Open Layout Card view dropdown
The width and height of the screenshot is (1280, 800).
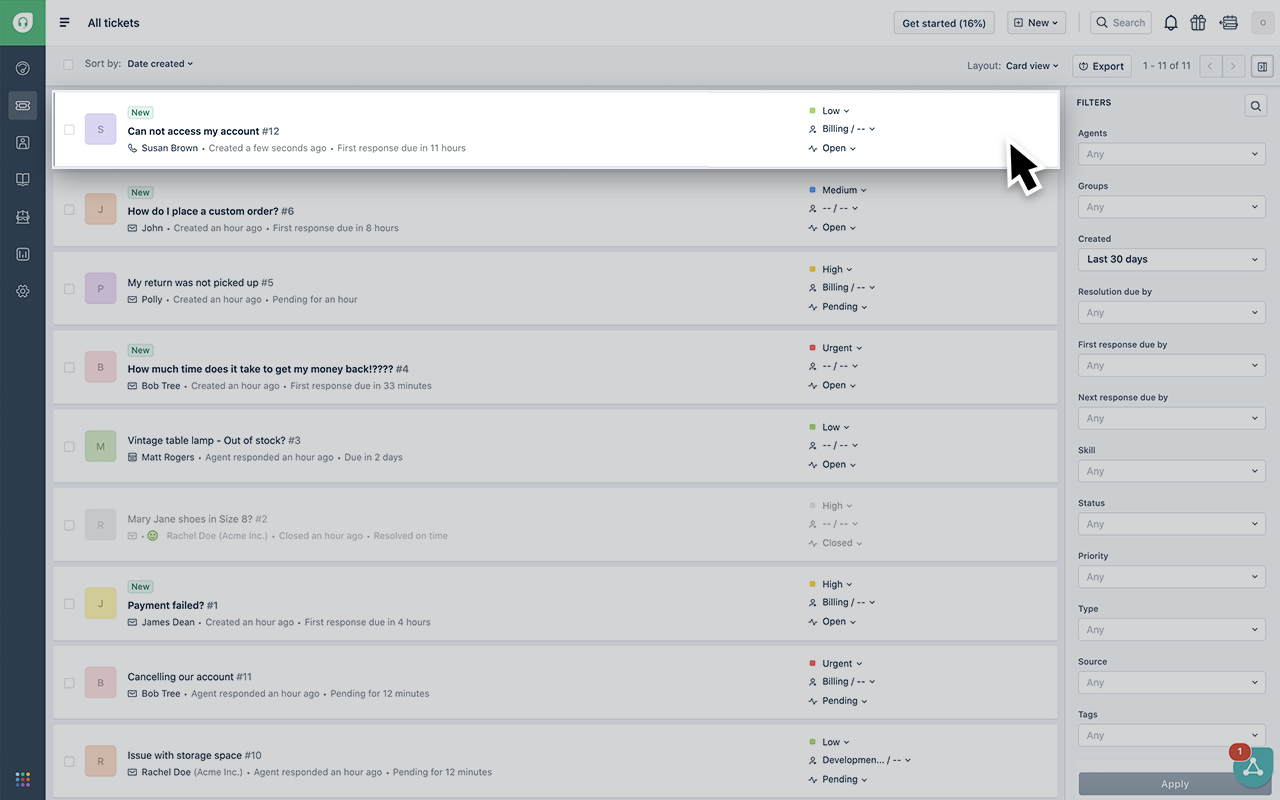[x=1033, y=66]
